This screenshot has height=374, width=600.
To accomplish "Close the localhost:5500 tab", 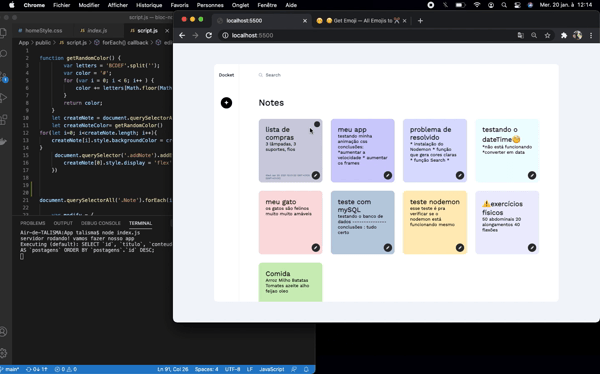I will [x=305, y=21].
